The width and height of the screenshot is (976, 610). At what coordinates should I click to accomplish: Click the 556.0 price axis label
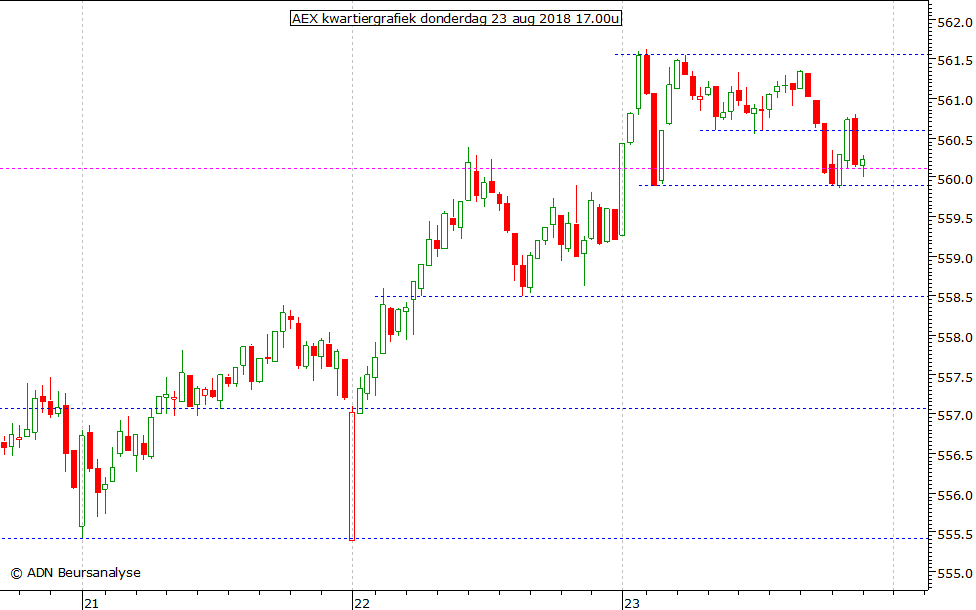(954, 495)
